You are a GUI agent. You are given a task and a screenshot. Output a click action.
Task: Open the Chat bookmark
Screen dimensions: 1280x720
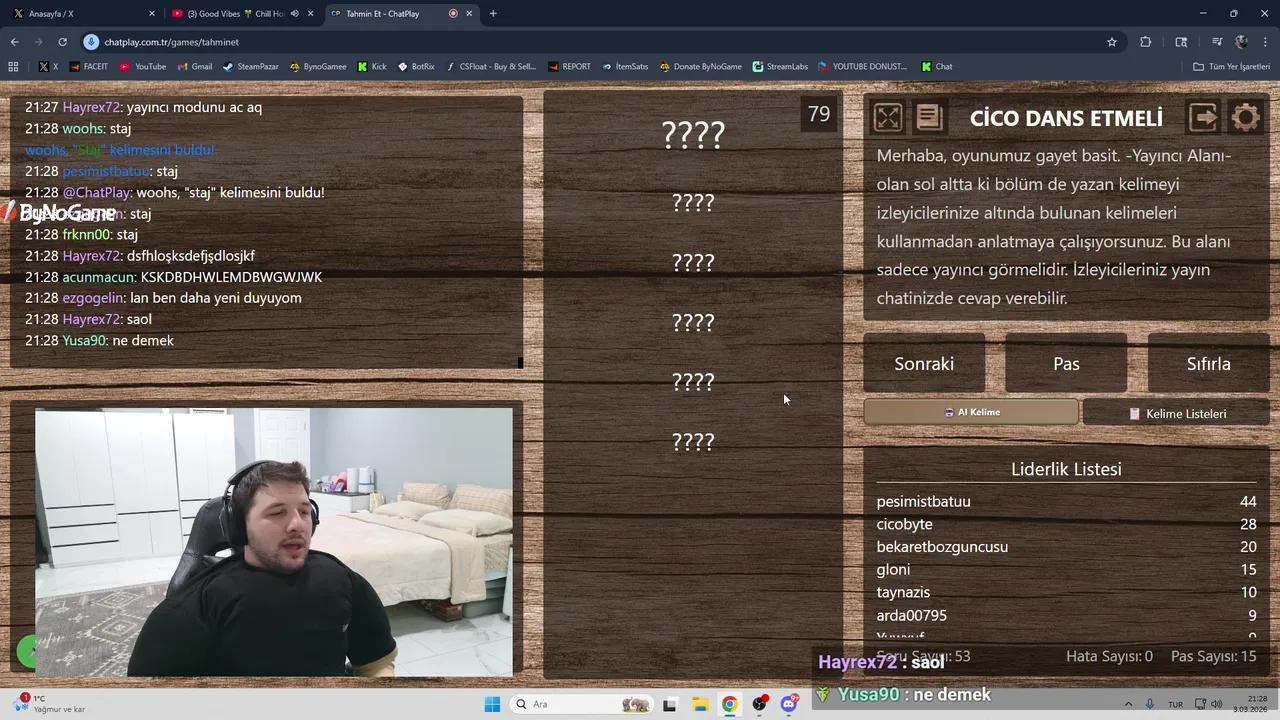(x=937, y=67)
